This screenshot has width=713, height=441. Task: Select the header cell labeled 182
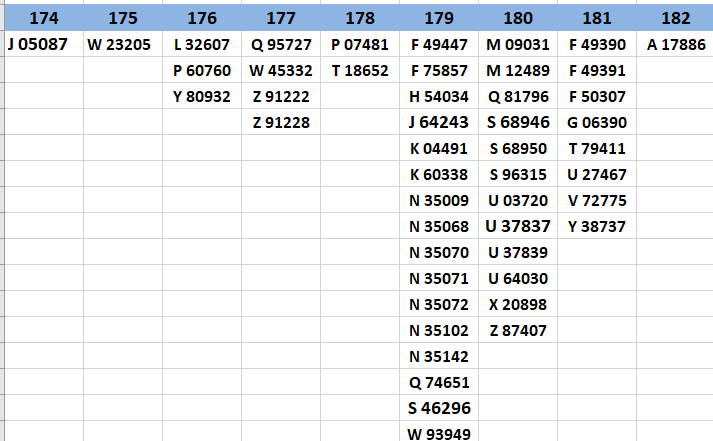pyautogui.click(x=675, y=18)
